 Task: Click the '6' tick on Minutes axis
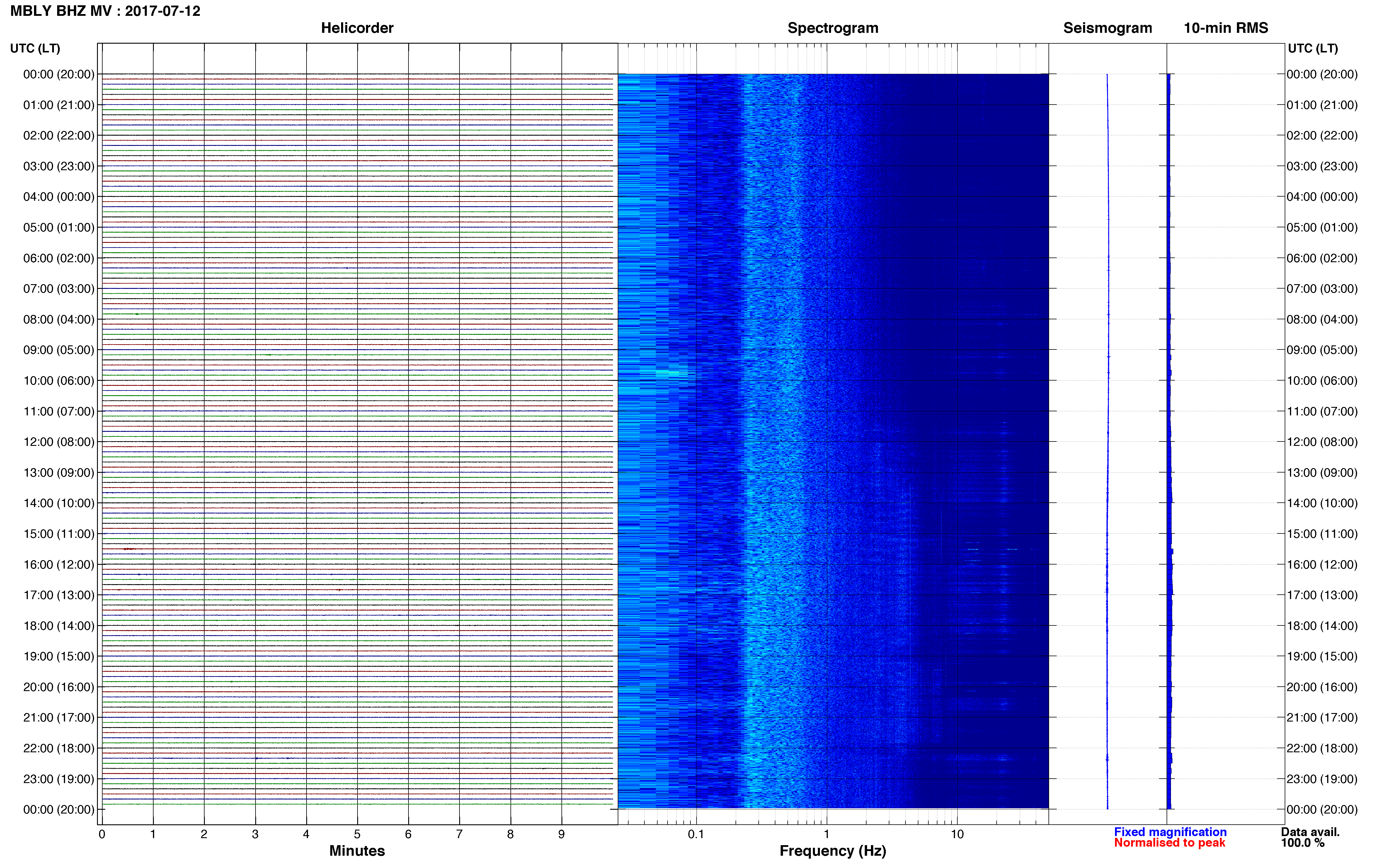408,834
